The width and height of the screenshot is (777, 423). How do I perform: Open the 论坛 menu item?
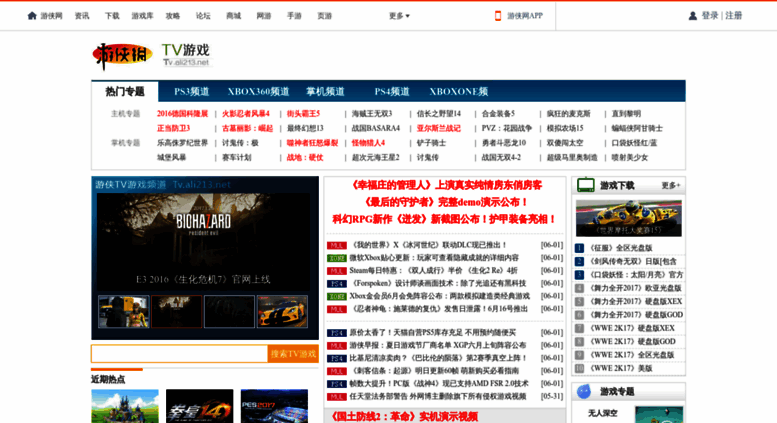coord(203,16)
